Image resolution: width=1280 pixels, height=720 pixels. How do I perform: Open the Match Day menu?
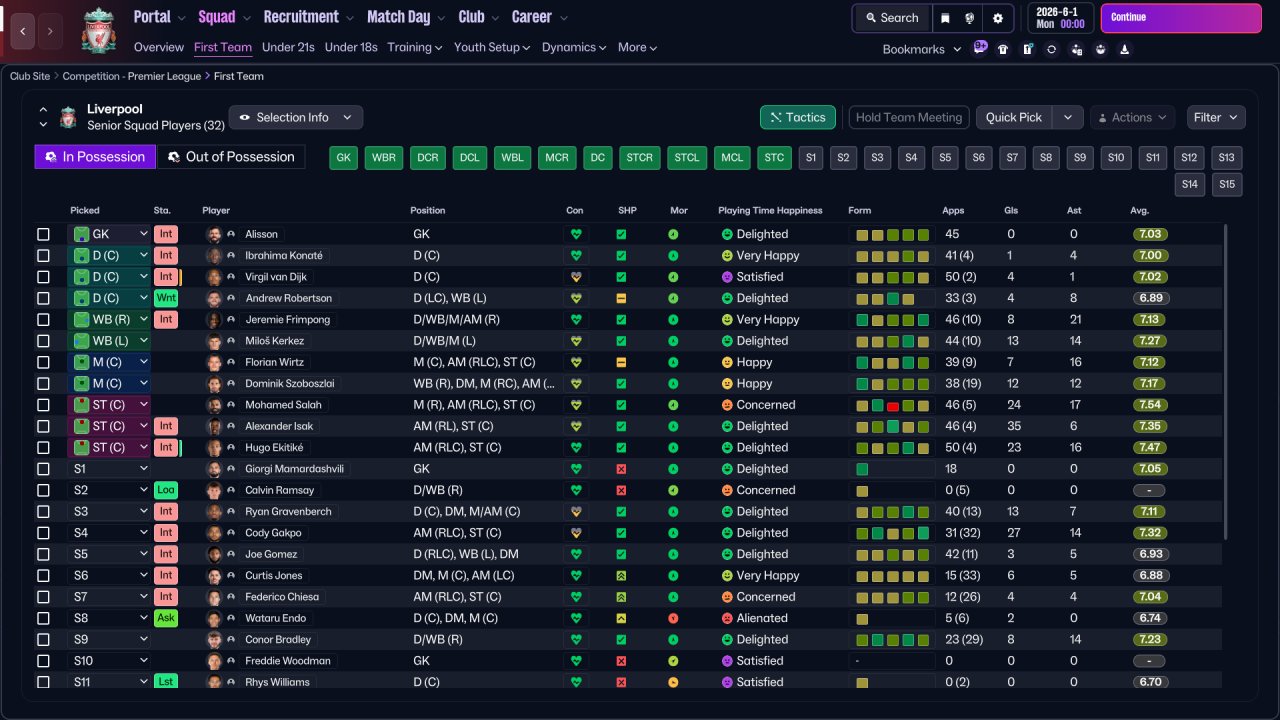[x=405, y=17]
